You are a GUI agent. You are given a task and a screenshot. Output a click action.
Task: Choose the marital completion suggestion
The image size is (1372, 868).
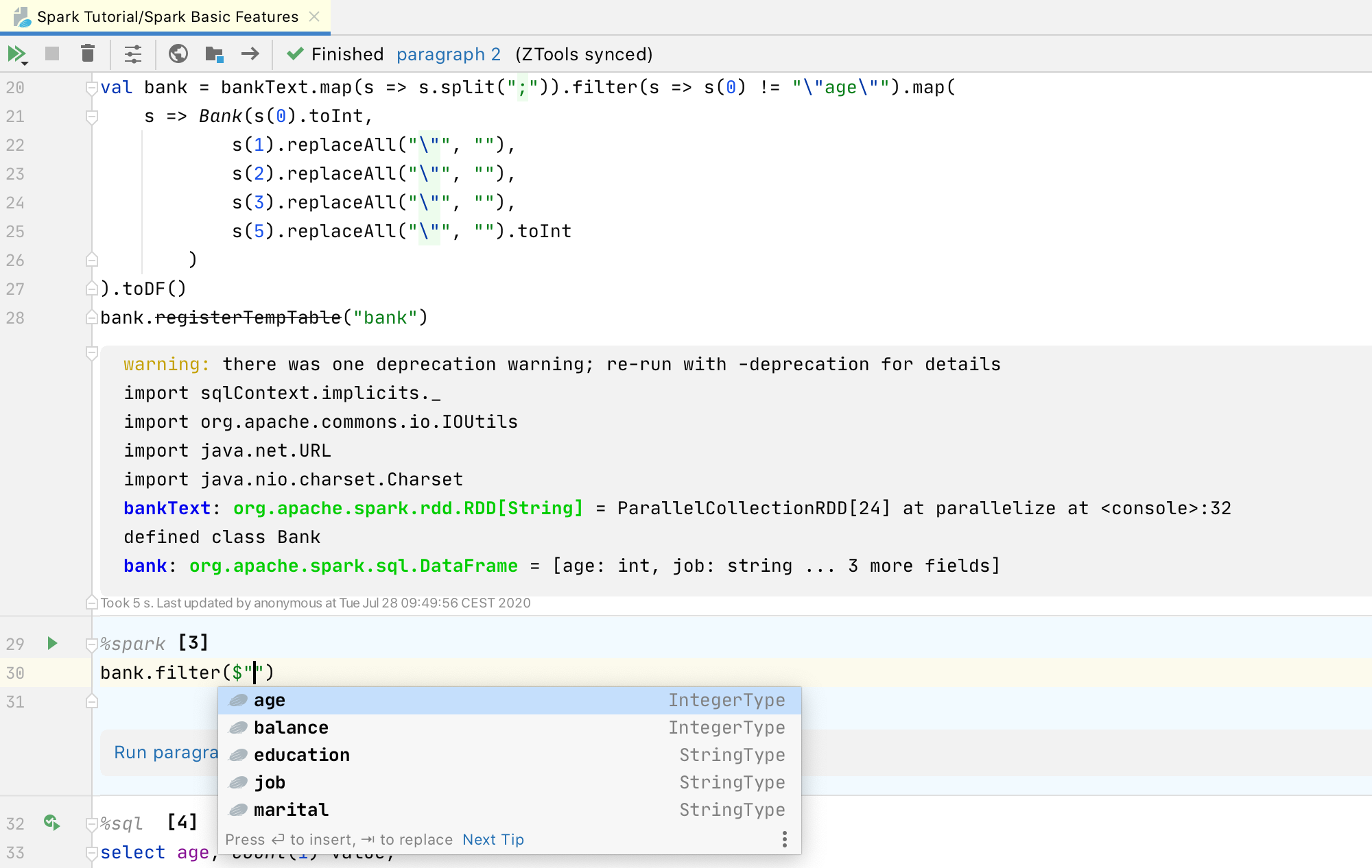tap(509, 810)
